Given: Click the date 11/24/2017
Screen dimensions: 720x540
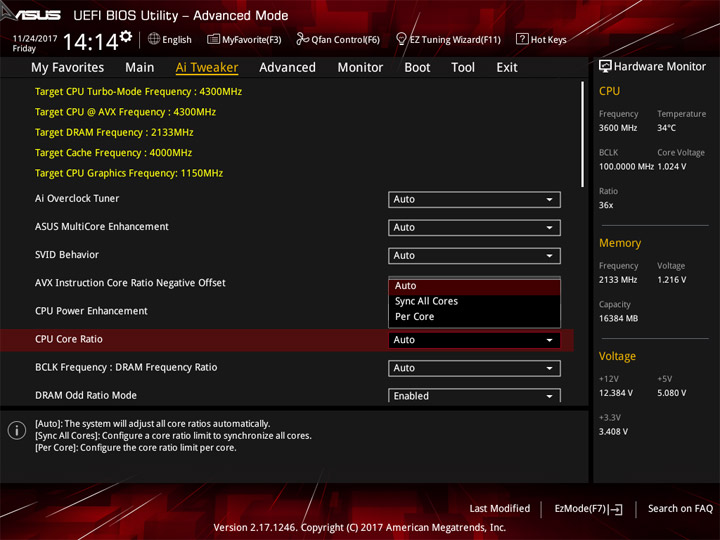Looking at the screenshot, I should click(35, 38).
